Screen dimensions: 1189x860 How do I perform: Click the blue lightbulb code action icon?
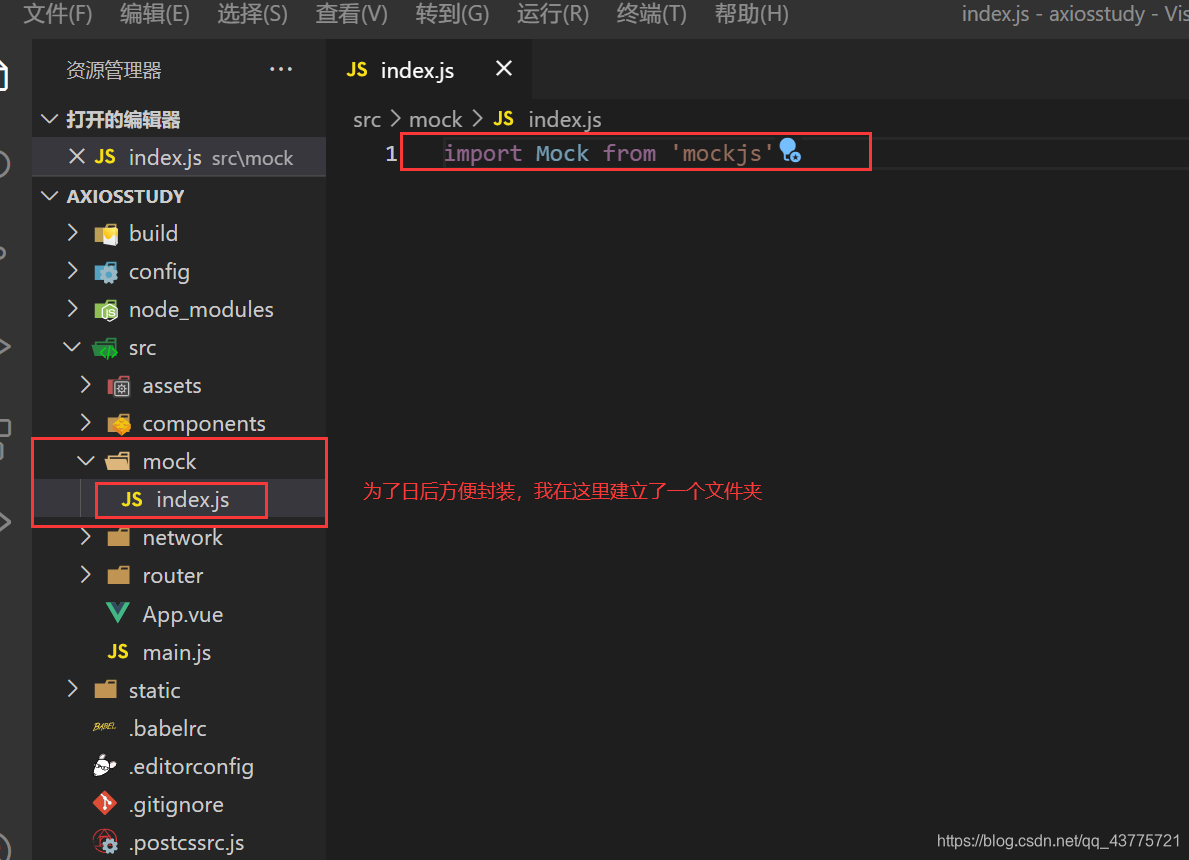coord(789,150)
